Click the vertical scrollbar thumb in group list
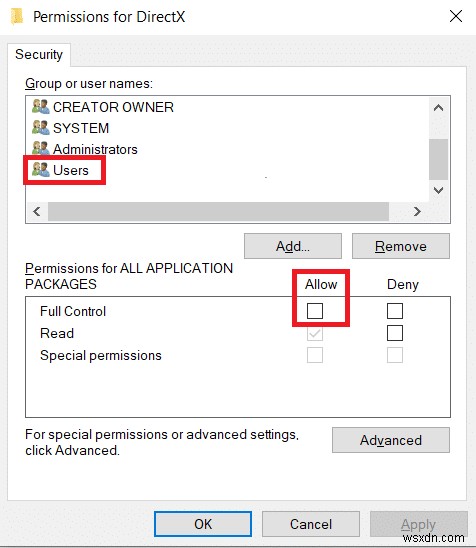 coord(438,159)
